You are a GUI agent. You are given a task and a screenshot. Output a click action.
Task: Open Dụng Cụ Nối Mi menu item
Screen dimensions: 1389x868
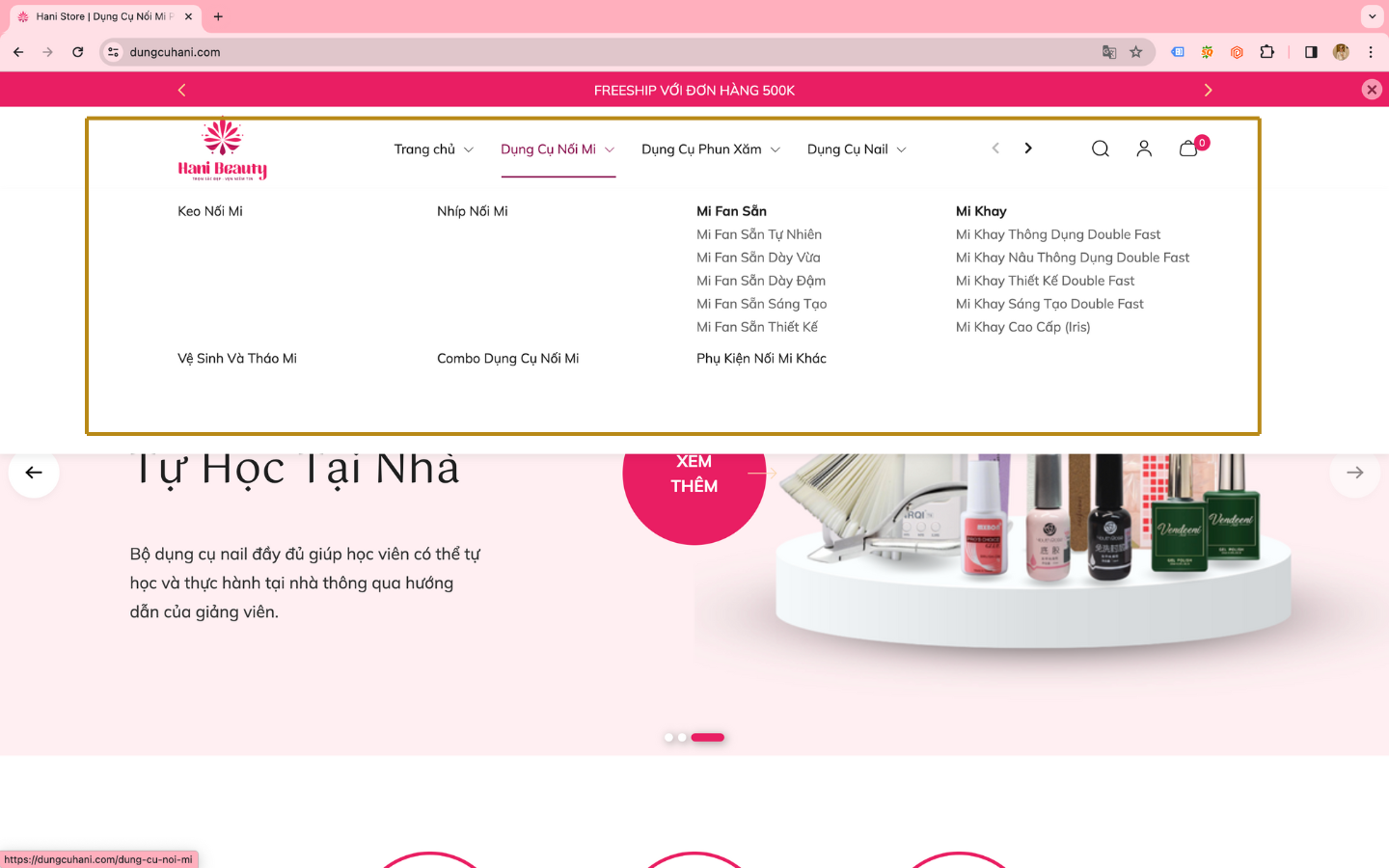pos(548,149)
